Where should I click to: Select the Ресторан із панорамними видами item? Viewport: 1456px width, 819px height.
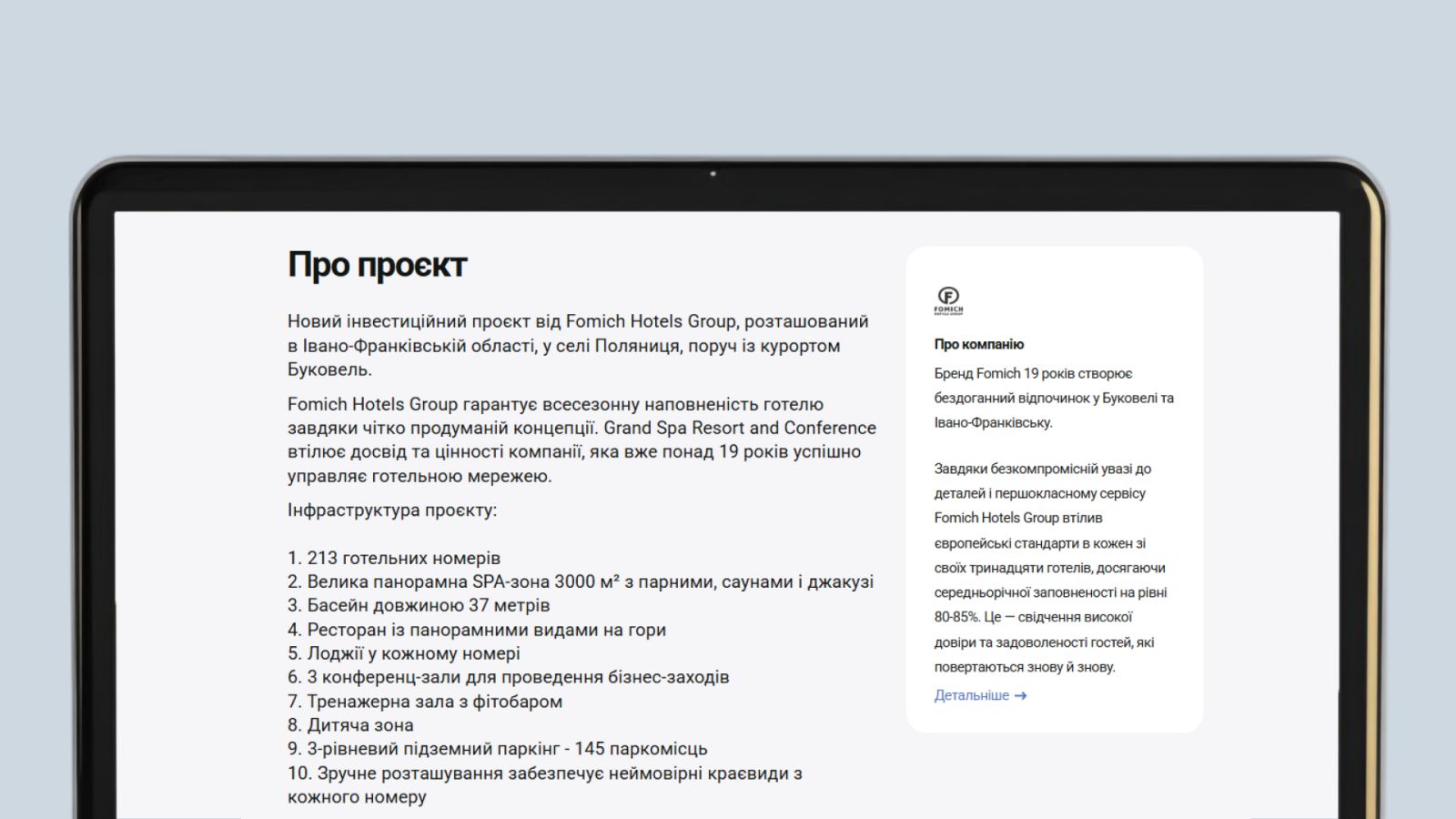click(477, 630)
